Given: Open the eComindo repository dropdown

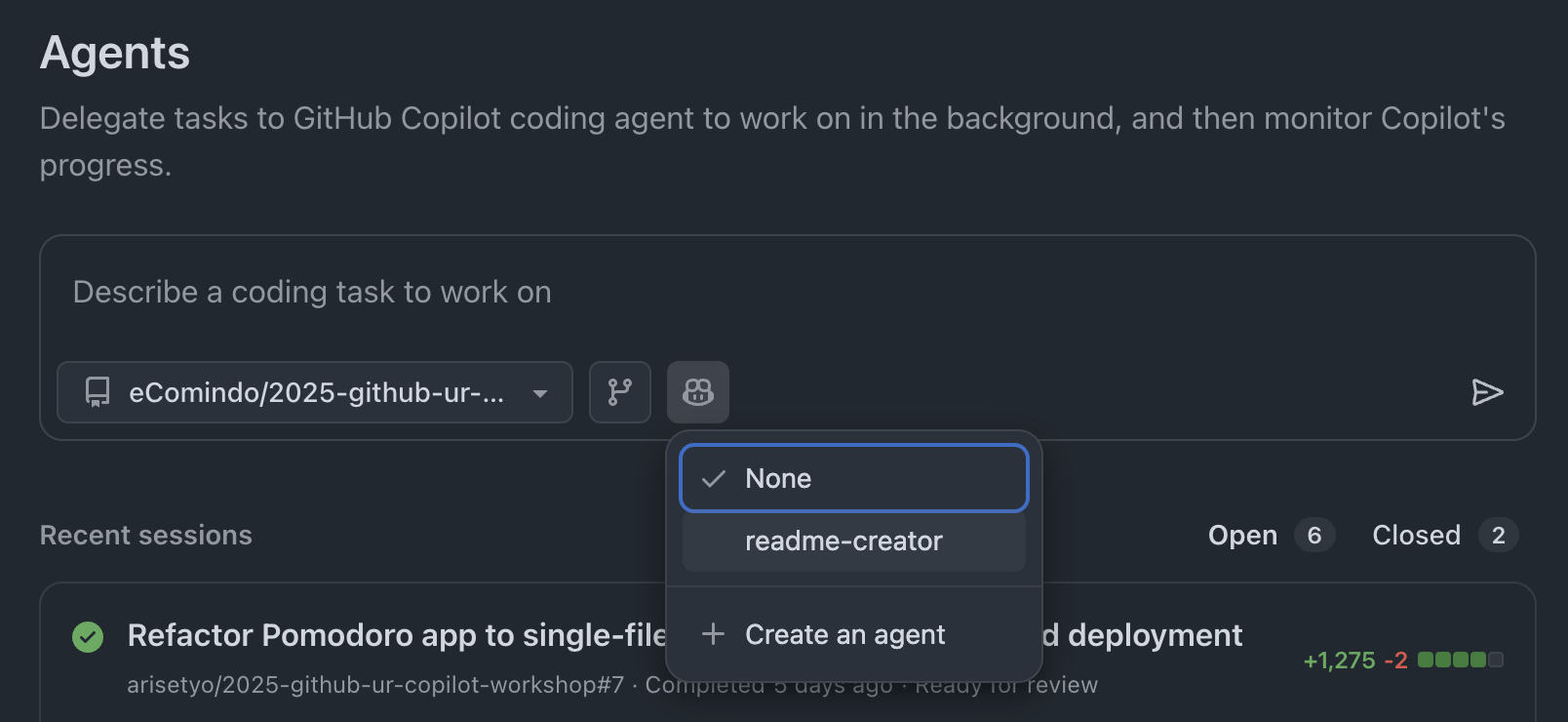Looking at the screenshot, I should (315, 392).
